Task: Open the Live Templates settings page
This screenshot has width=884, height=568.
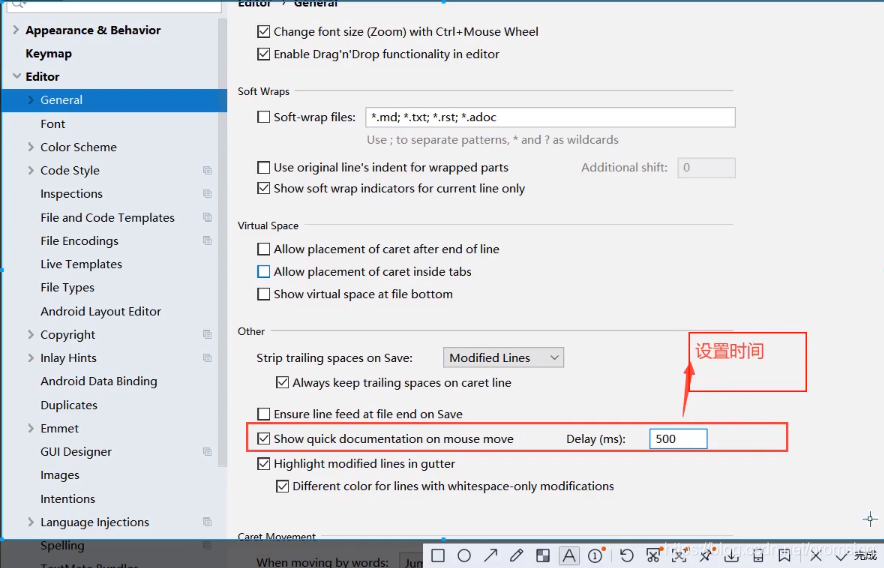Action: [81, 264]
